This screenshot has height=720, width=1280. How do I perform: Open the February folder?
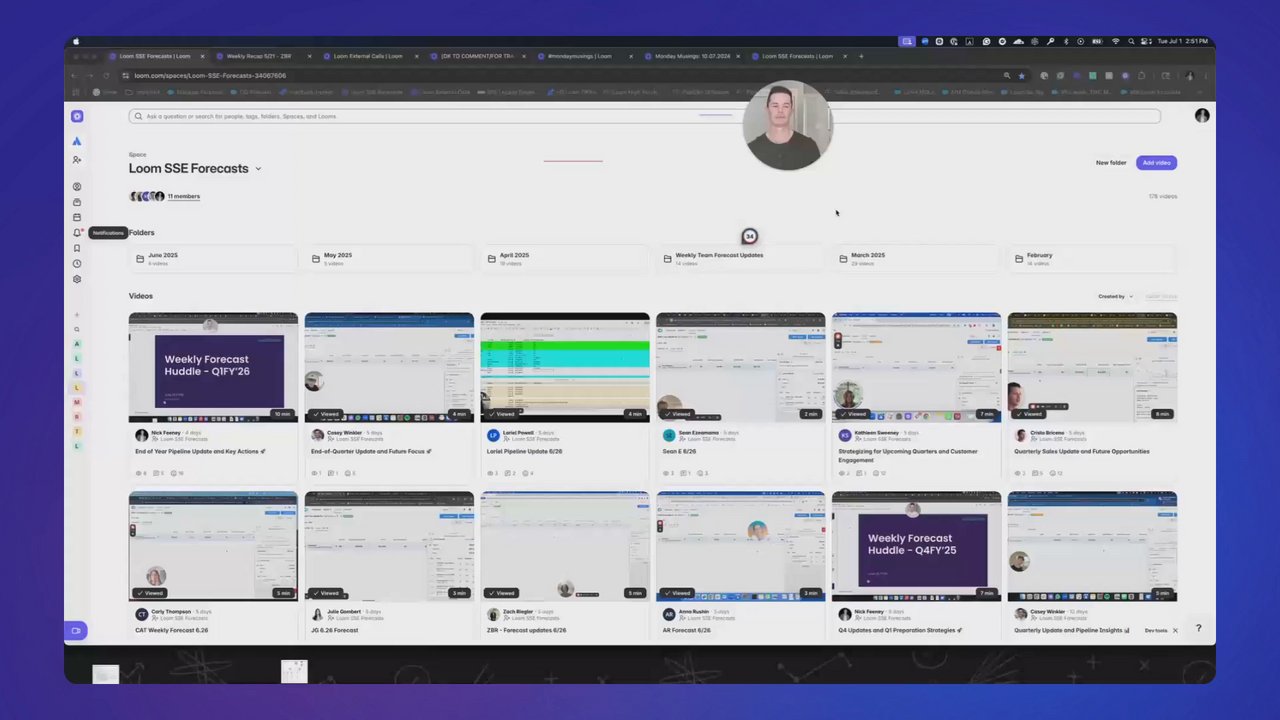pyautogui.click(x=1092, y=258)
